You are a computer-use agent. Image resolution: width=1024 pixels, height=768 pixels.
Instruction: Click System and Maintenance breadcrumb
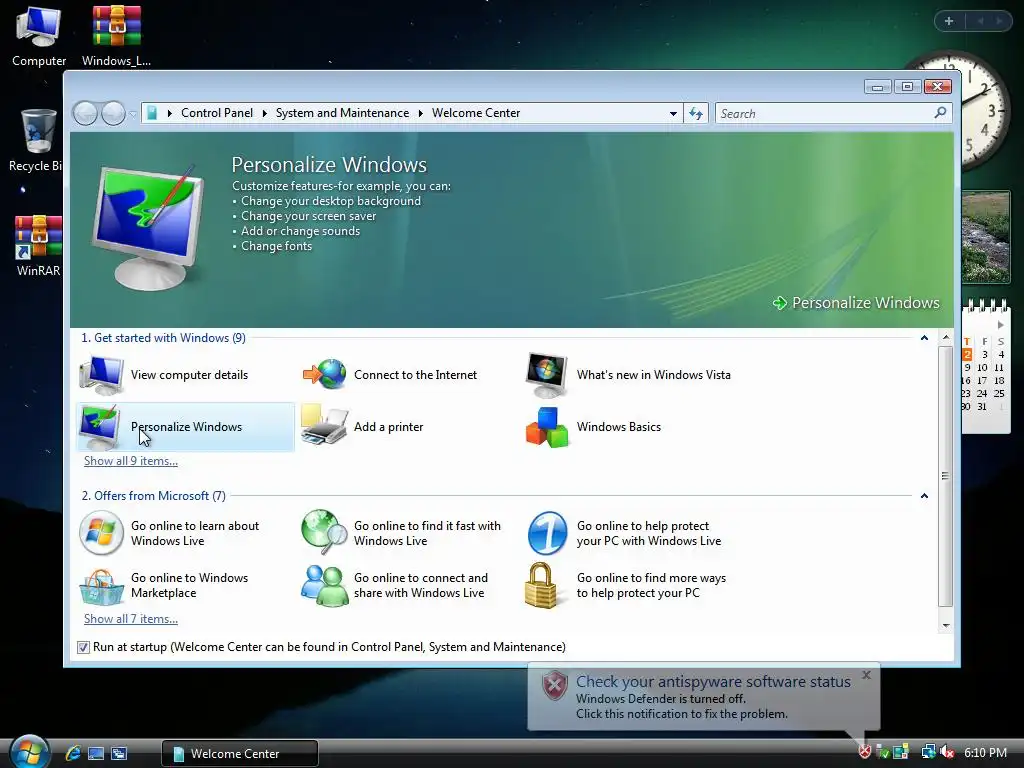coord(342,113)
